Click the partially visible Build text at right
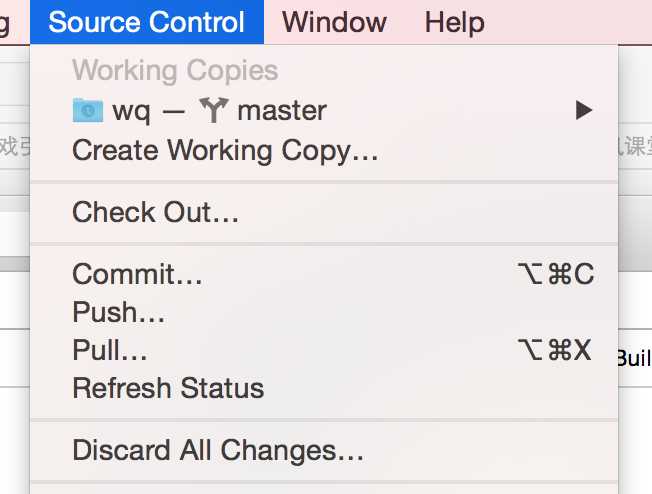Screen dimensions: 652x494 tap(635, 358)
